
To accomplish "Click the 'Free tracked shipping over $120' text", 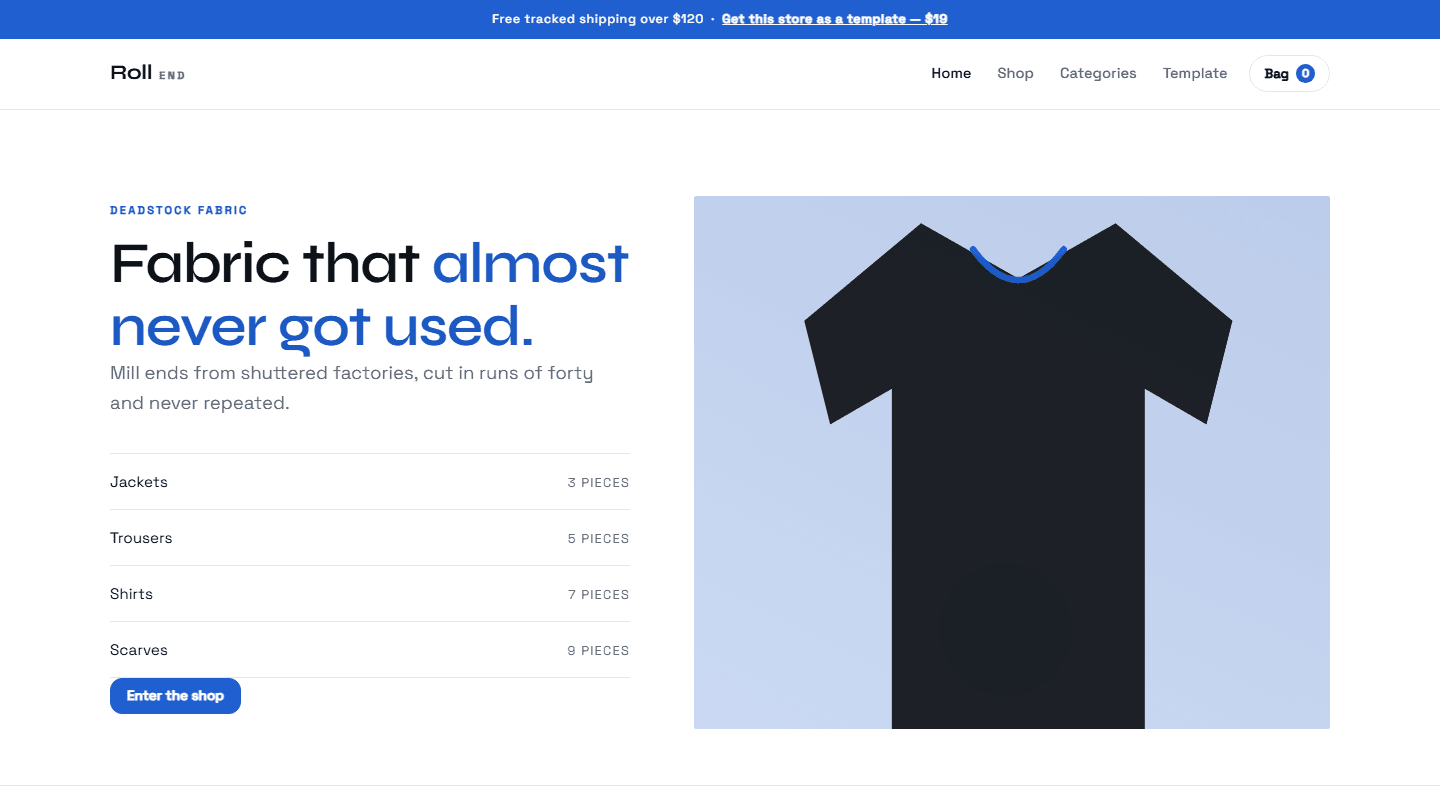I will [x=598, y=19].
